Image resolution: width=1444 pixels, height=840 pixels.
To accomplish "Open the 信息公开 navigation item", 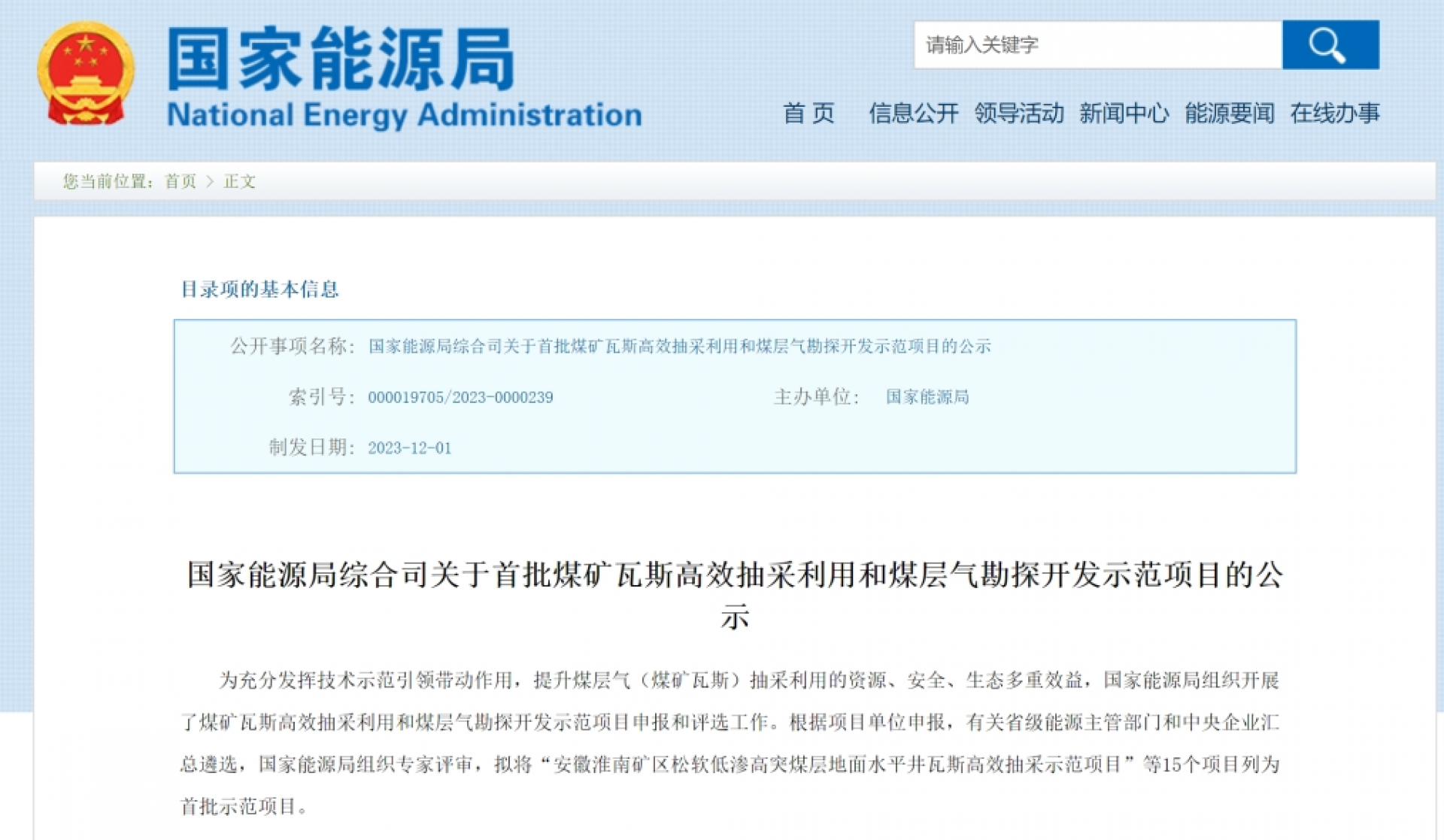I will coord(914,114).
